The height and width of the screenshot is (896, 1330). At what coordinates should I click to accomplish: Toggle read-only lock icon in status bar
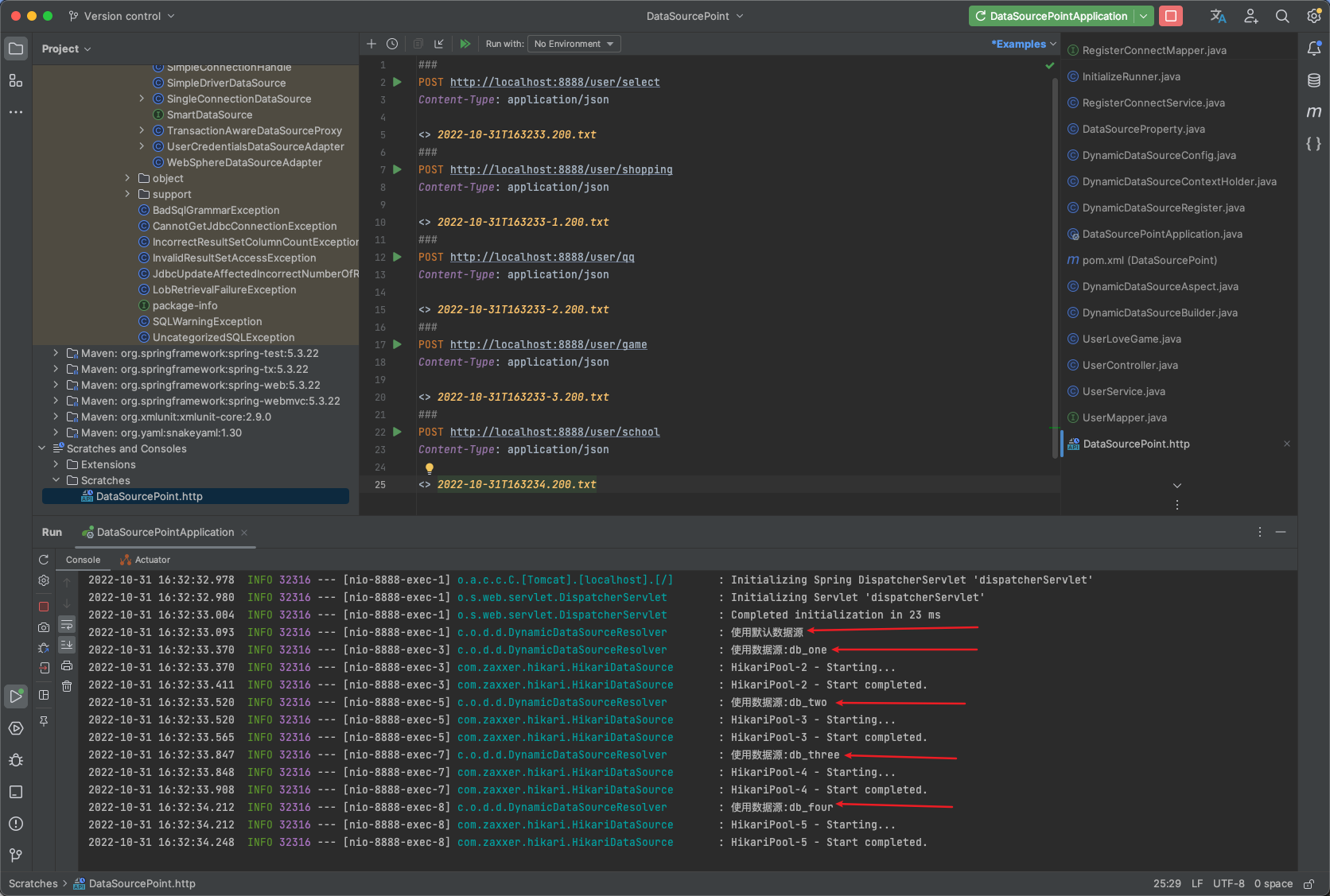1309,883
